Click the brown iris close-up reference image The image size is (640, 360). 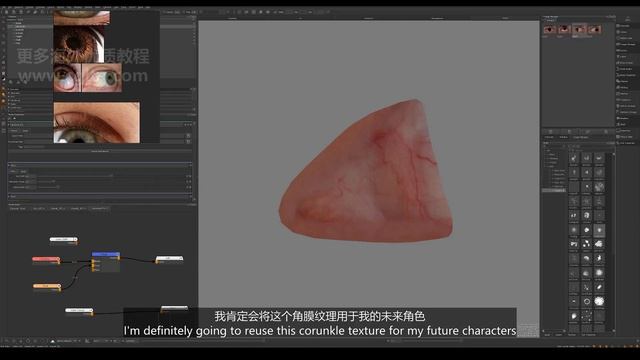click(x=79, y=44)
